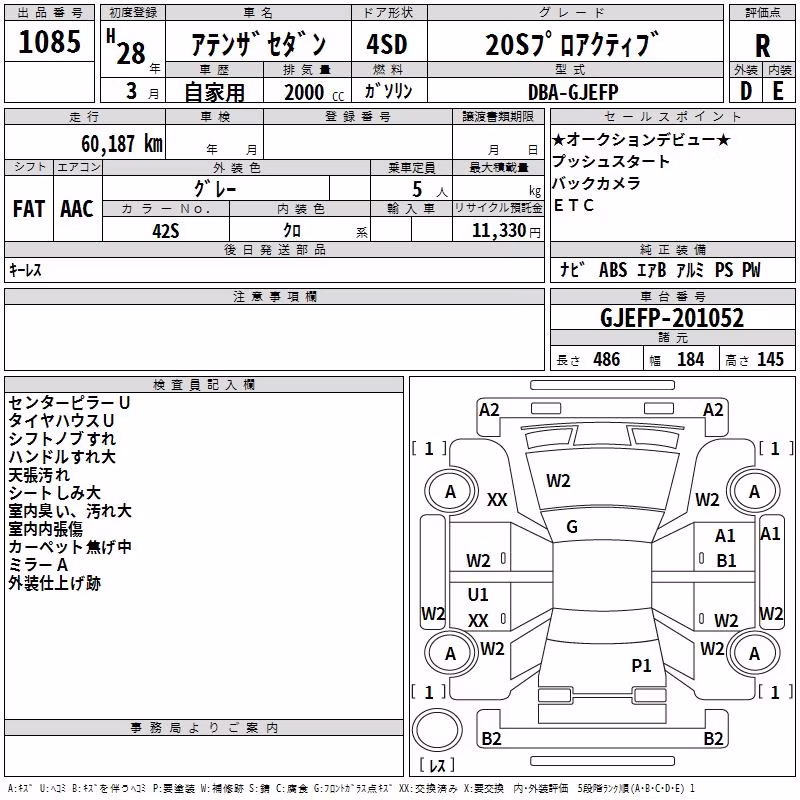The image size is (800, 800).
Task: Select the seating capacity value 5
Action: click(x=417, y=190)
